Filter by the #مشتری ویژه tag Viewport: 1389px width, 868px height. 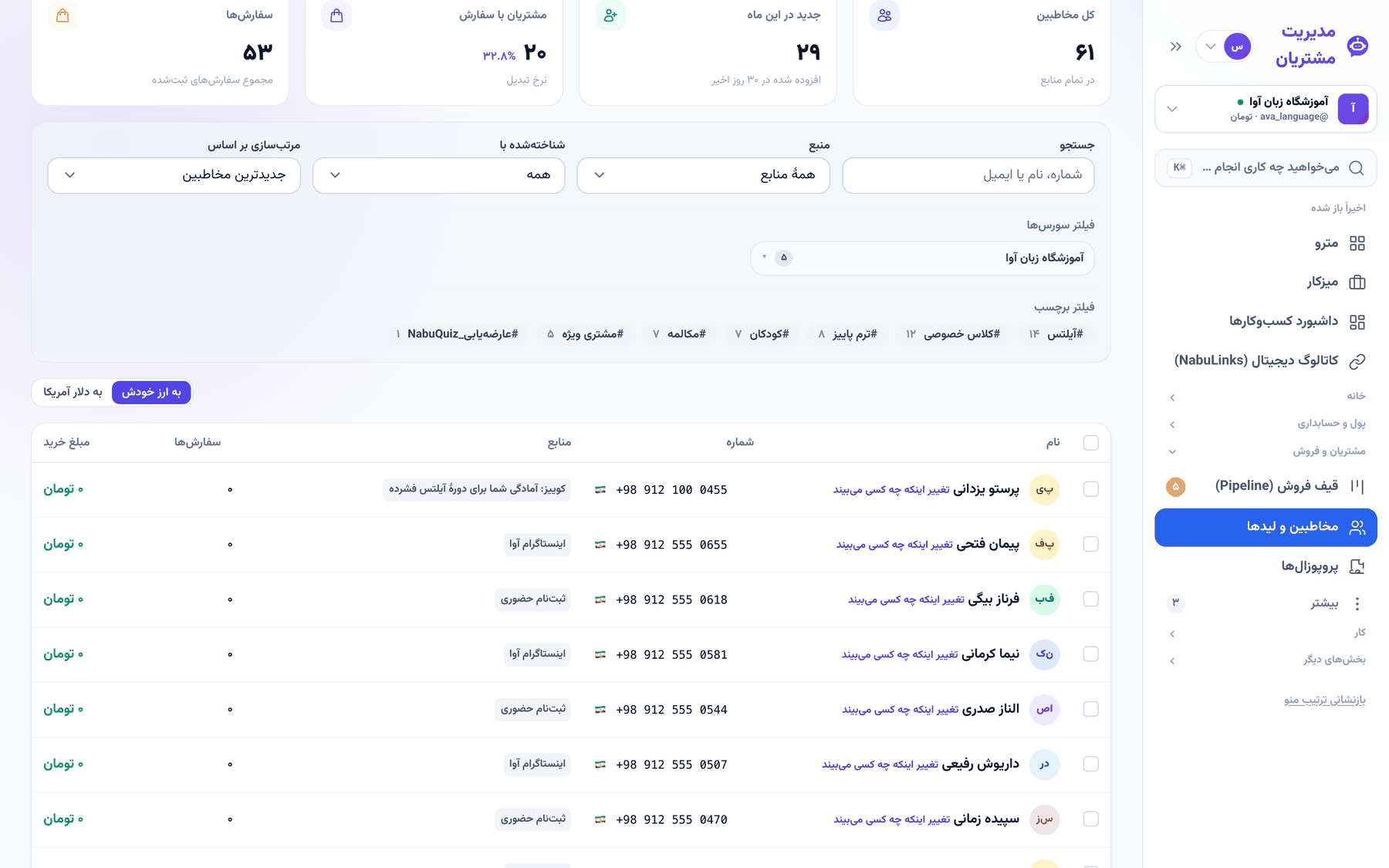click(586, 334)
